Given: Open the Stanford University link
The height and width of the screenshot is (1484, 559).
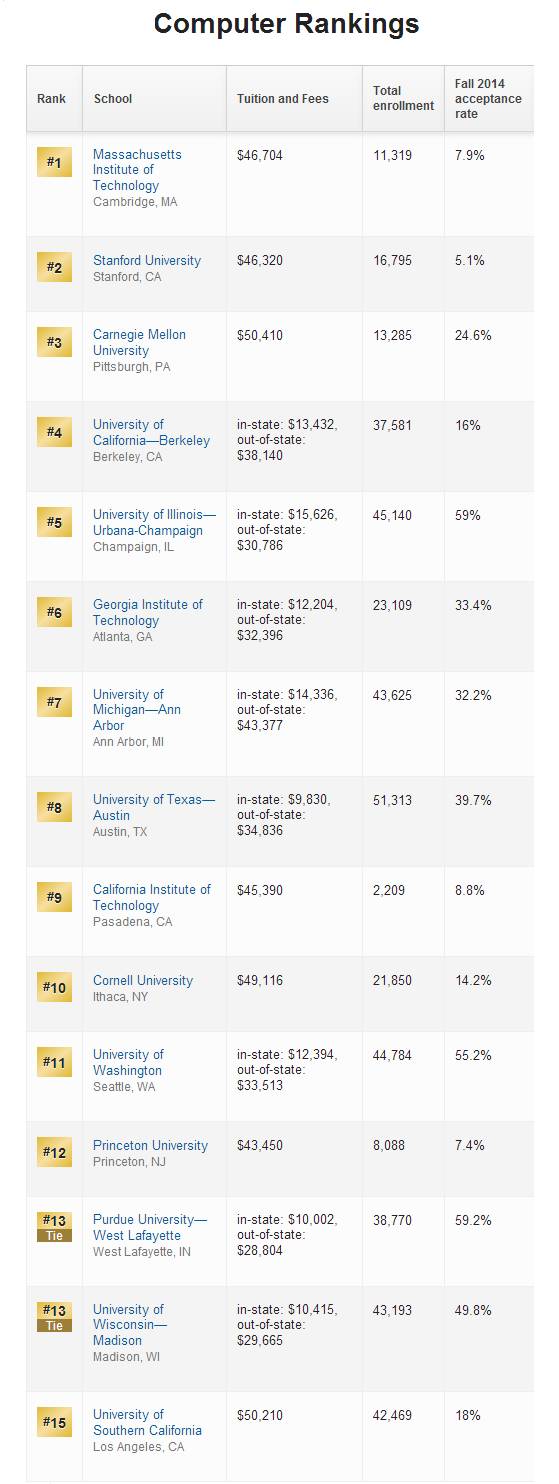Looking at the screenshot, I should [x=147, y=260].
